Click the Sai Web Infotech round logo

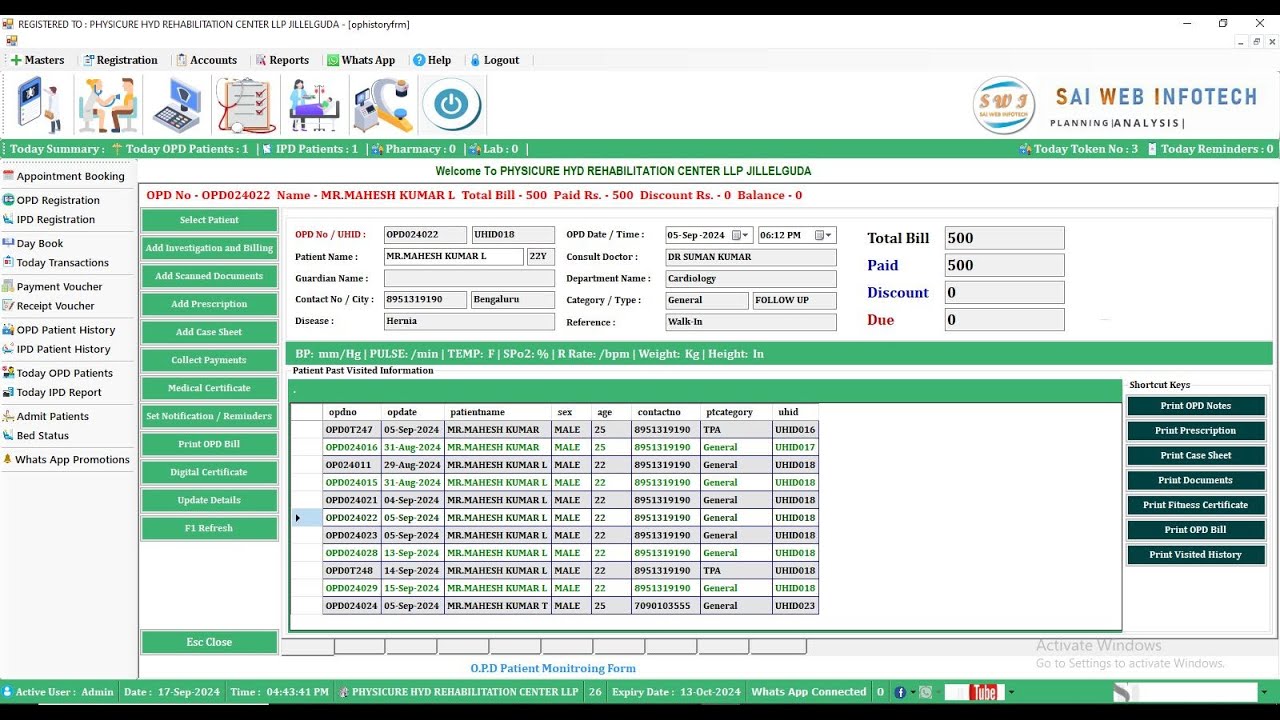pos(1004,105)
